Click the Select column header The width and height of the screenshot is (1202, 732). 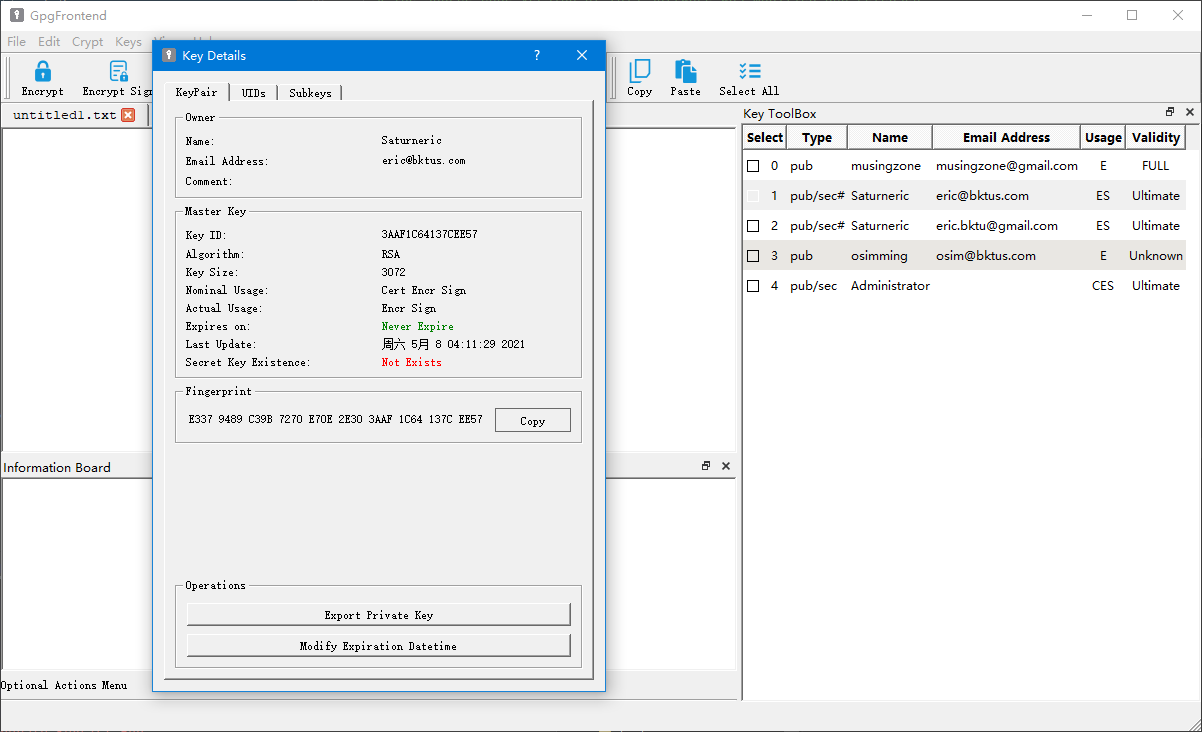click(x=765, y=137)
